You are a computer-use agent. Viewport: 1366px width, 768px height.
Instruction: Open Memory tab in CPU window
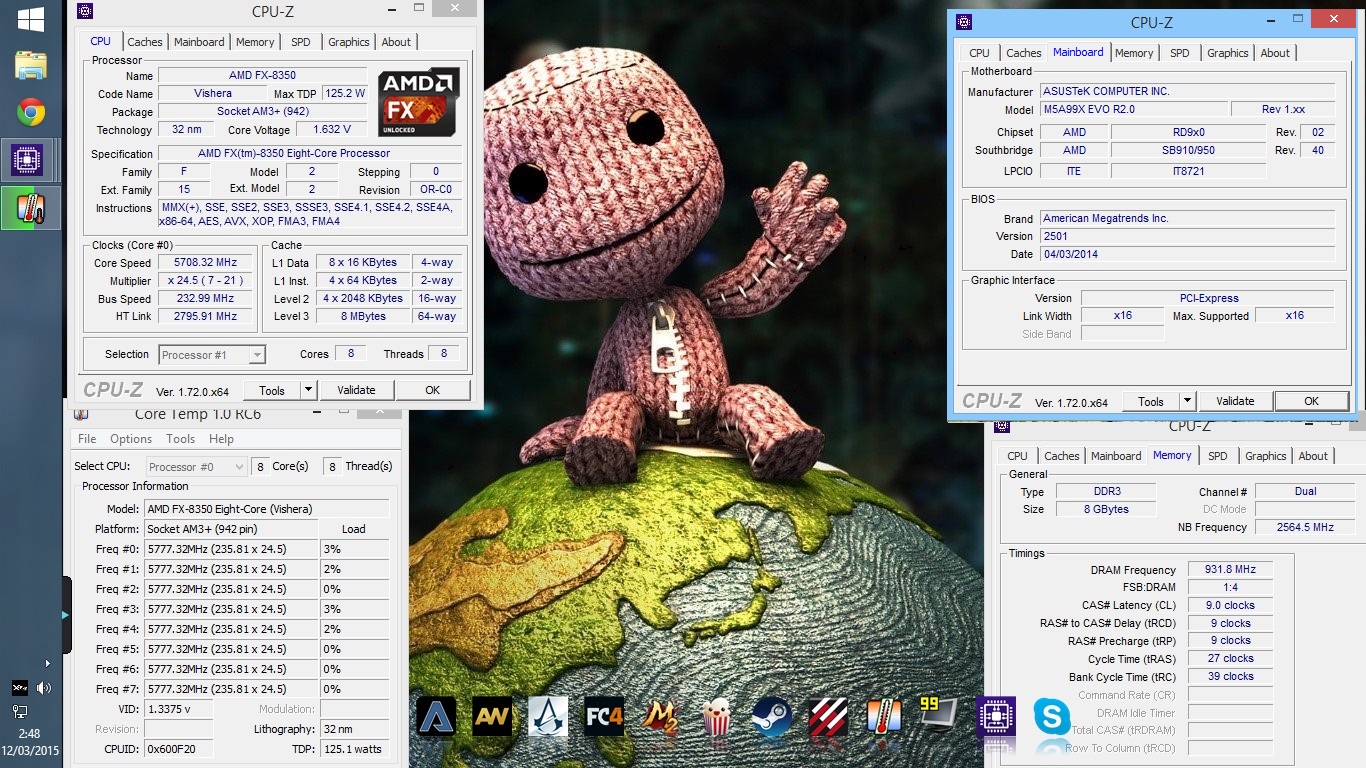click(x=255, y=42)
